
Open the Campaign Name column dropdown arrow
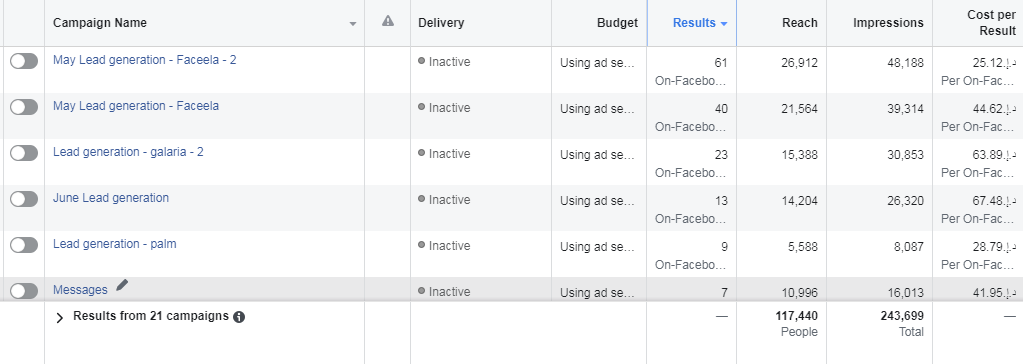coord(353,24)
